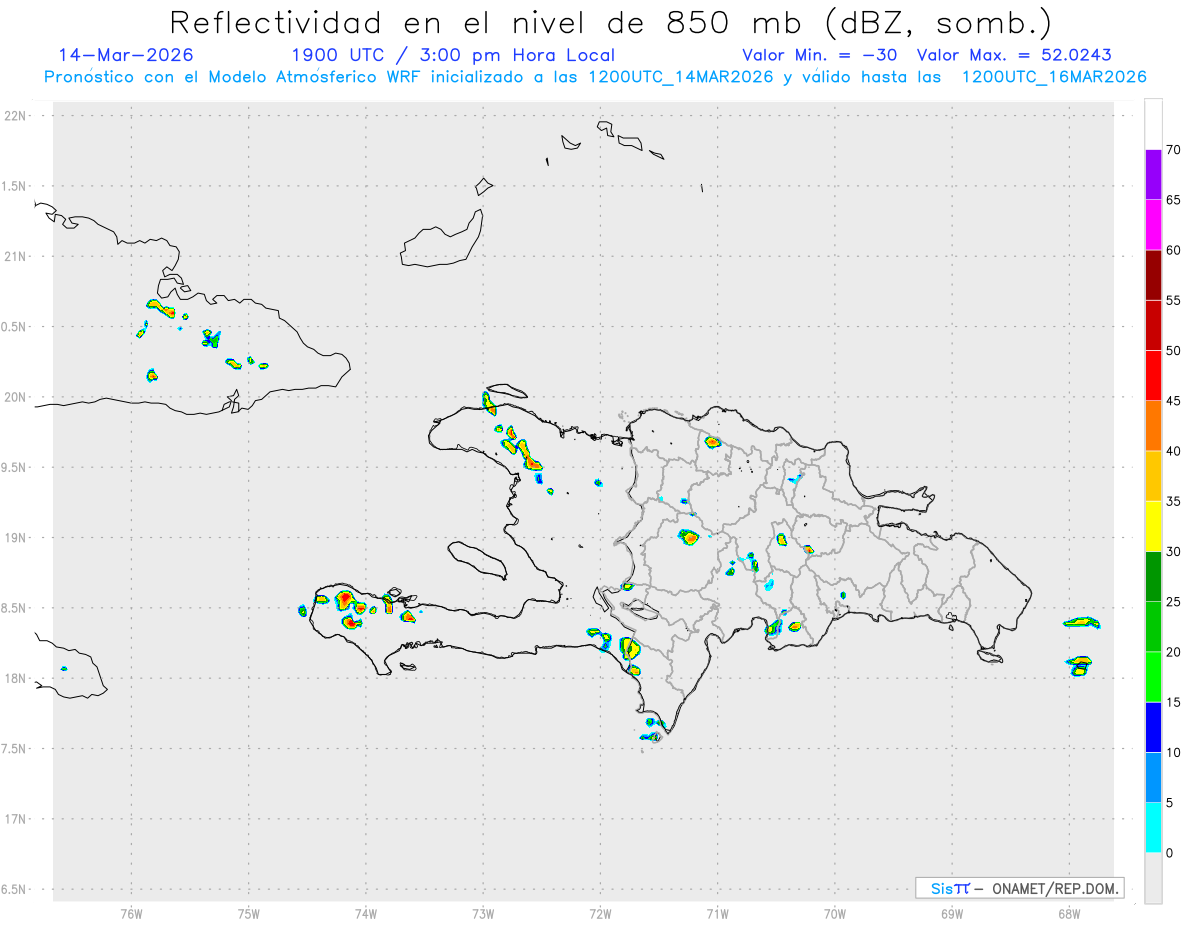The height and width of the screenshot is (927, 1200).
Task: Click the '9.5N' latitude label
Action: tap(15, 467)
